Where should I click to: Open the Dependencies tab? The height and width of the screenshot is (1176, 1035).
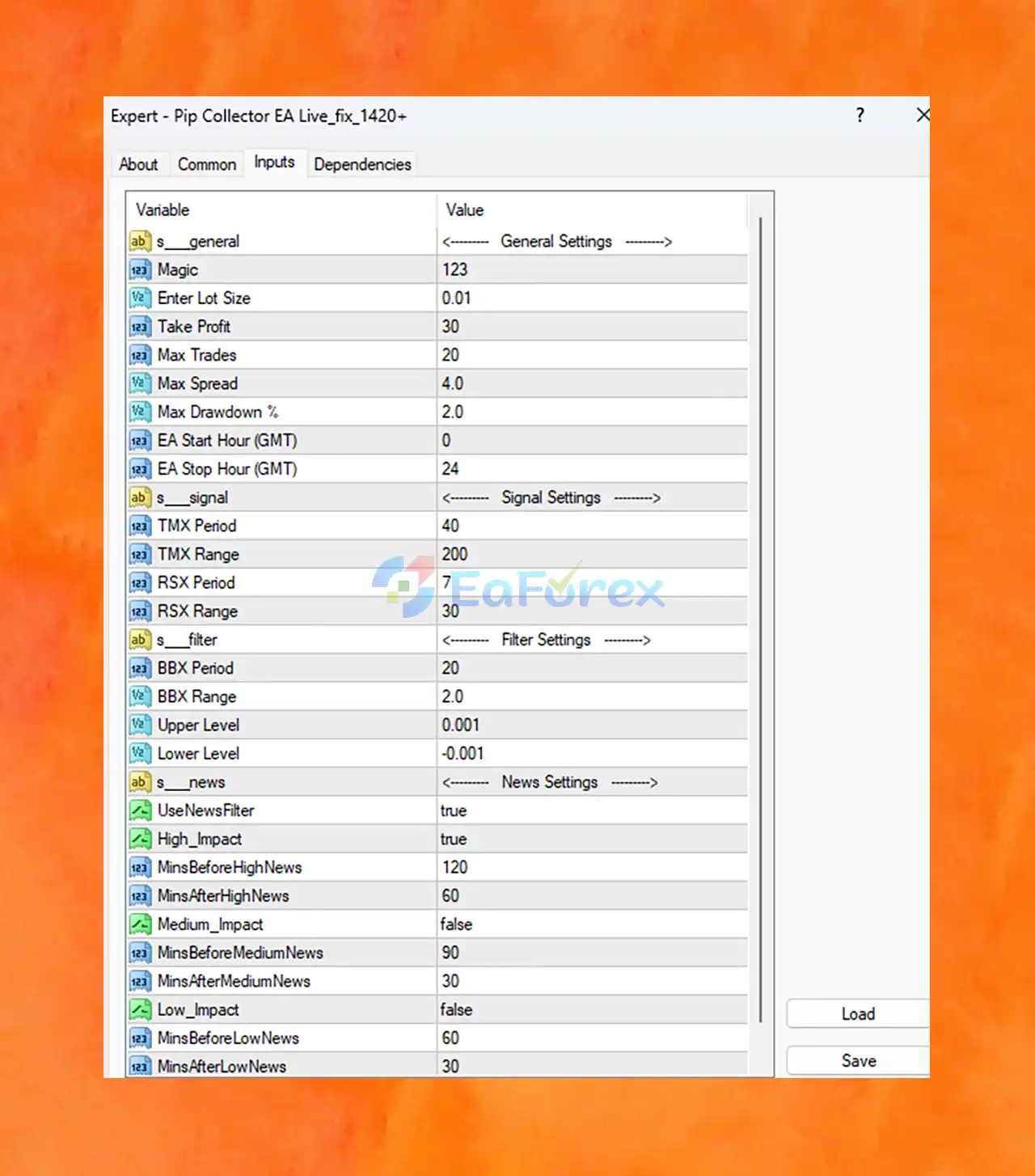(362, 164)
